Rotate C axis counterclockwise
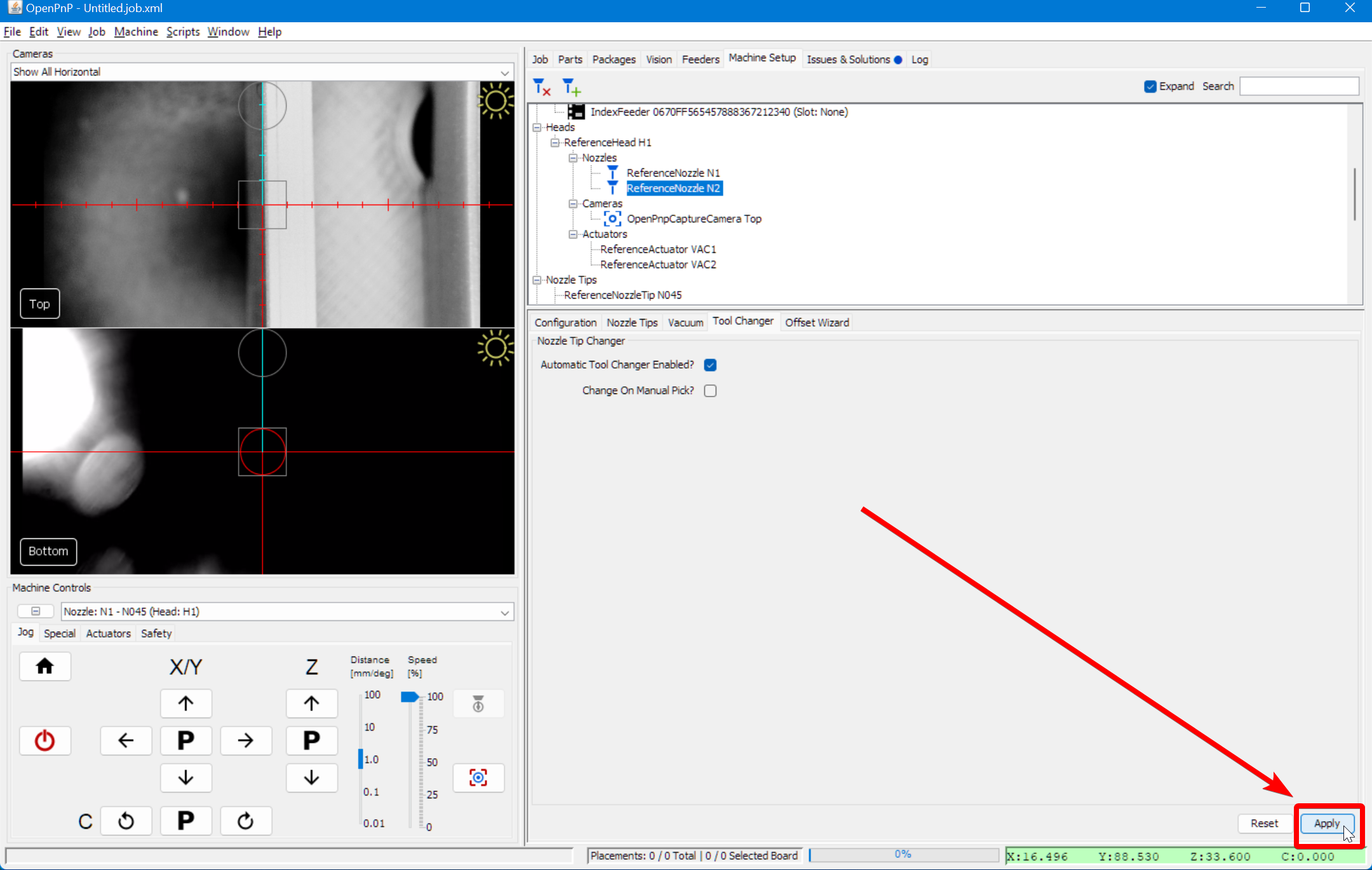The height and width of the screenshot is (870, 1372). (x=126, y=820)
